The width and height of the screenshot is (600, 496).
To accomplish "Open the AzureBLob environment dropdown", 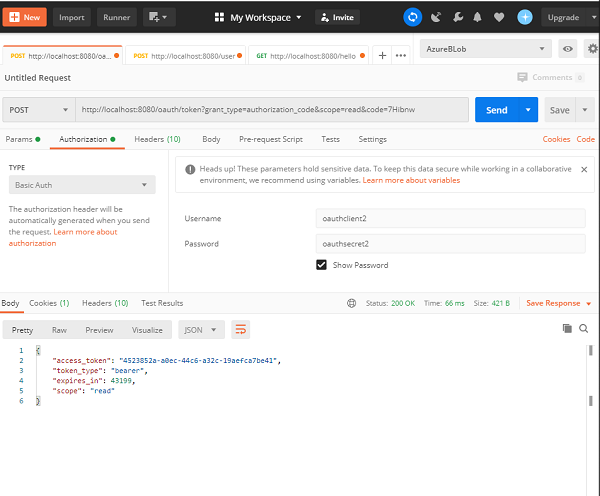I will pyautogui.click(x=487, y=48).
